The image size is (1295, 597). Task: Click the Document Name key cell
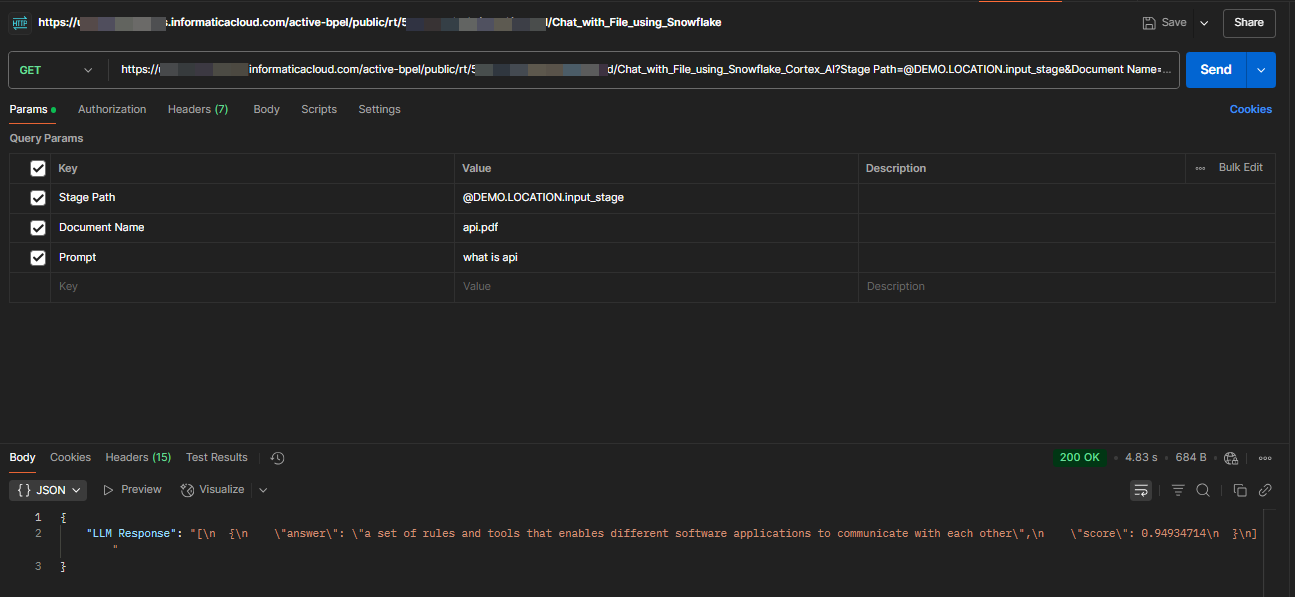point(254,228)
